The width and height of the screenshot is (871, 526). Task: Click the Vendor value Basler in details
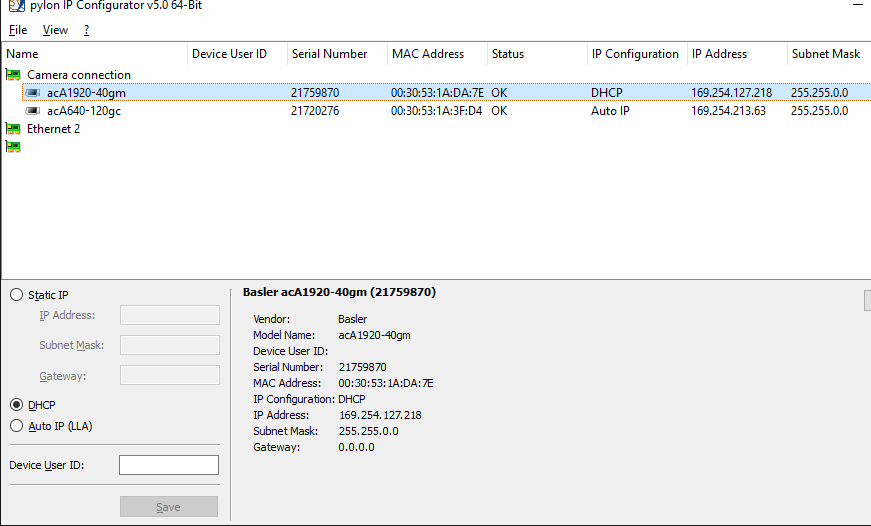pyautogui.click(x=352, y=319)
